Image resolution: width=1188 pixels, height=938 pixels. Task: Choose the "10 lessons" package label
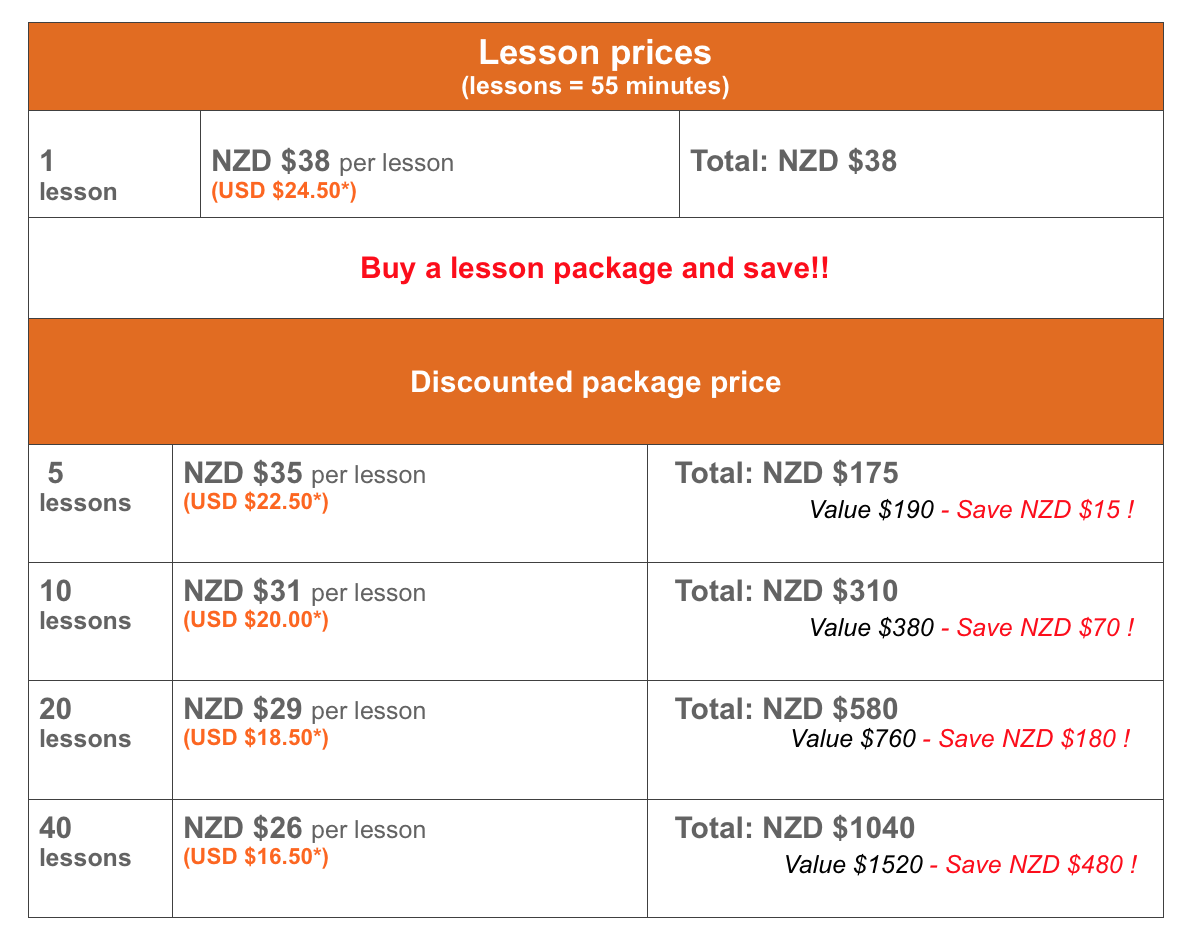(85, 605)
